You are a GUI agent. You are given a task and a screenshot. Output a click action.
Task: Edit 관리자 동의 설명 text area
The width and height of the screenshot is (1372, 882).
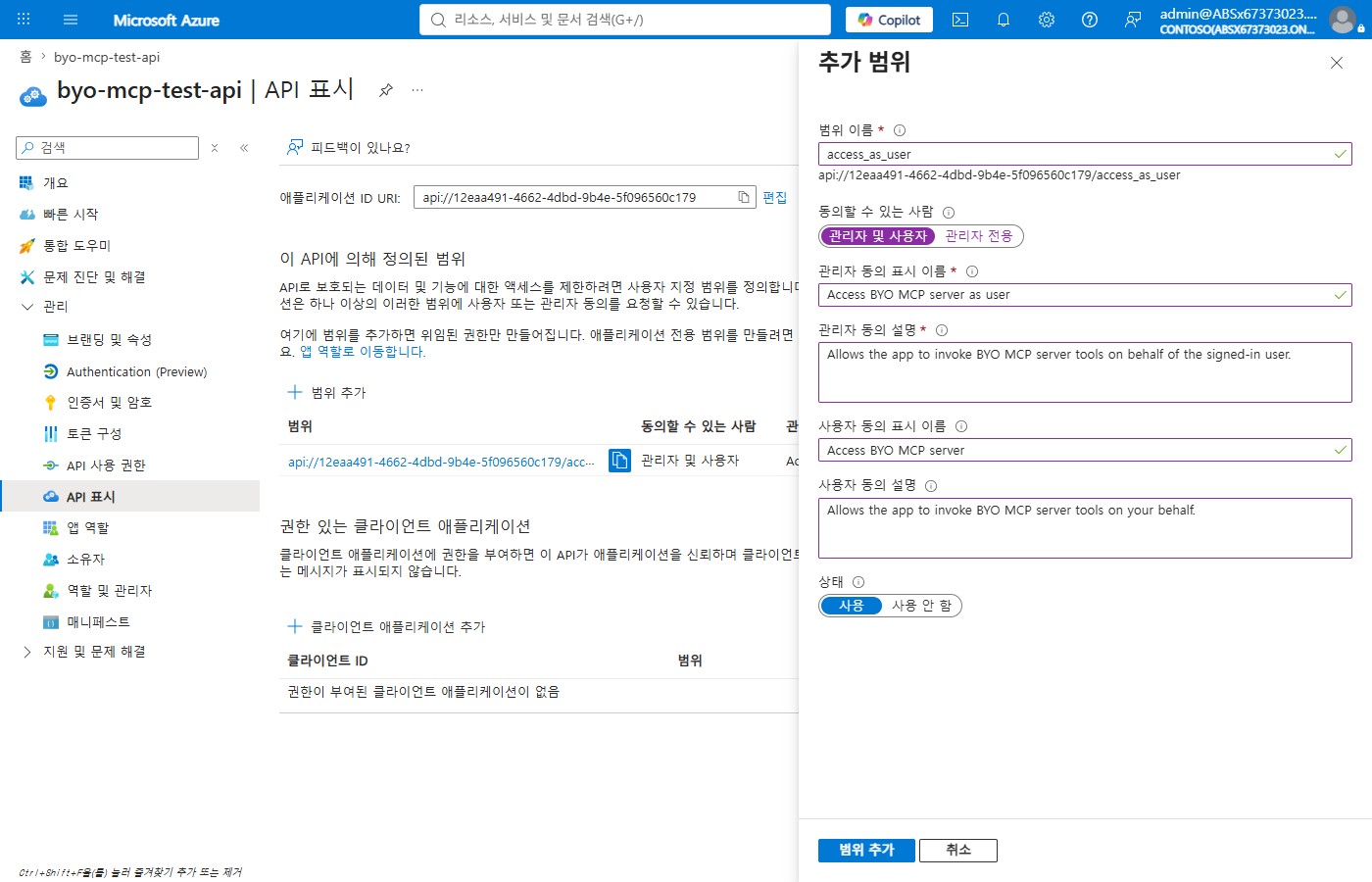(x=1085, y=372)
